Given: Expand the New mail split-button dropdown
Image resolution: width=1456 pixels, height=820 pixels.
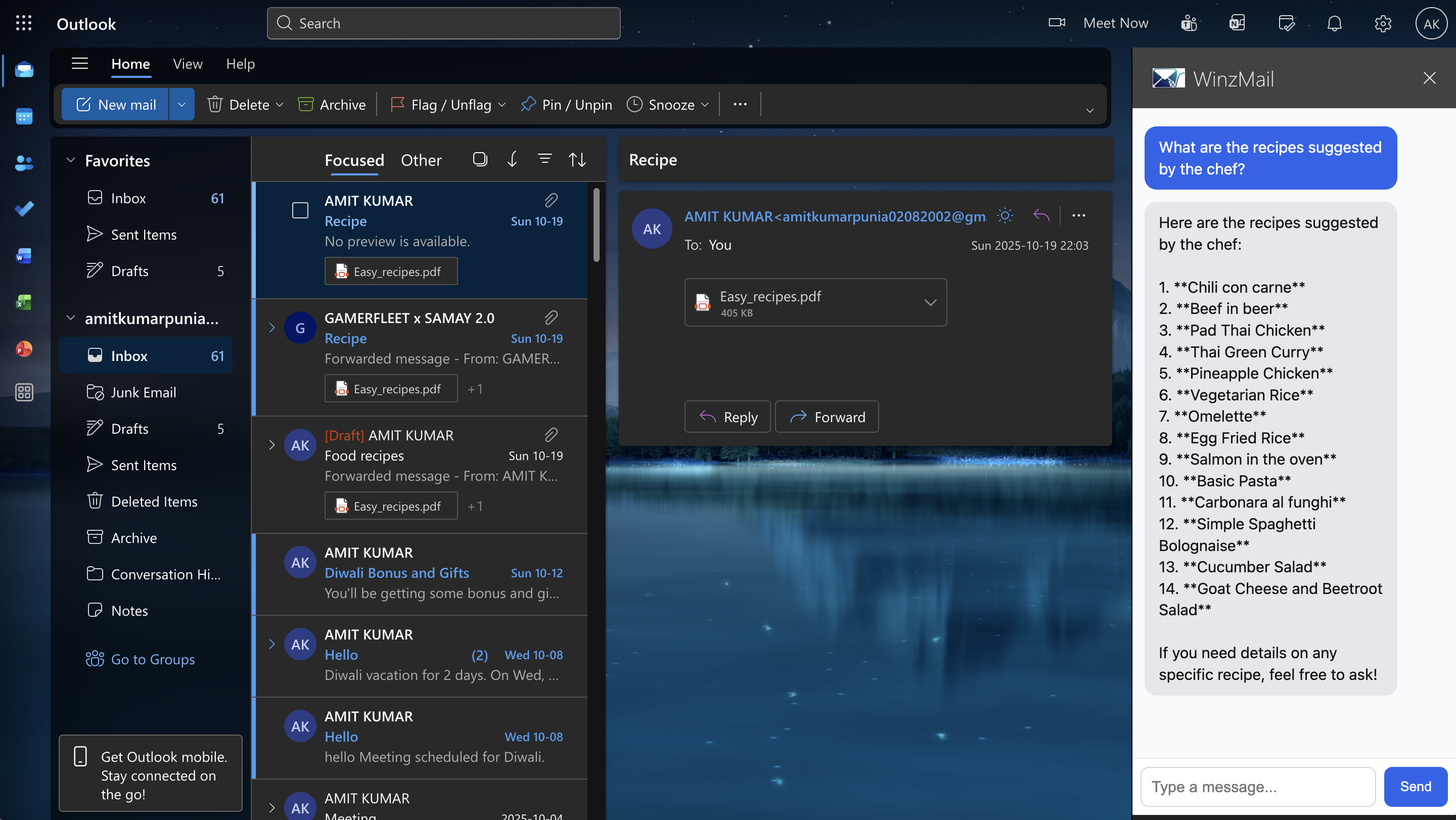Looking at the screenshot, I should click(x=181, y=104).
